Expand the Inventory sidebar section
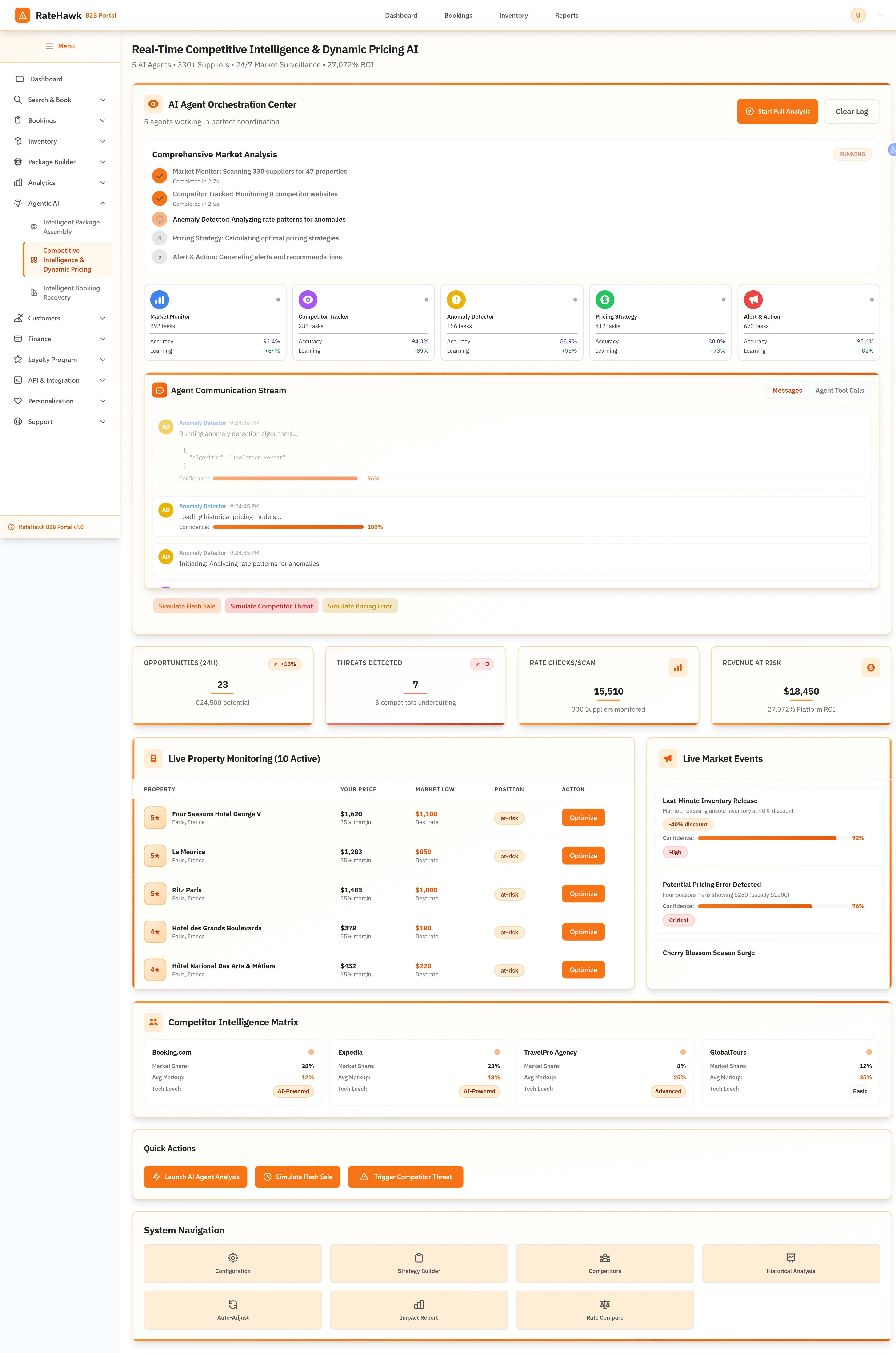The image size is (896, 1353). click(60, 141)
